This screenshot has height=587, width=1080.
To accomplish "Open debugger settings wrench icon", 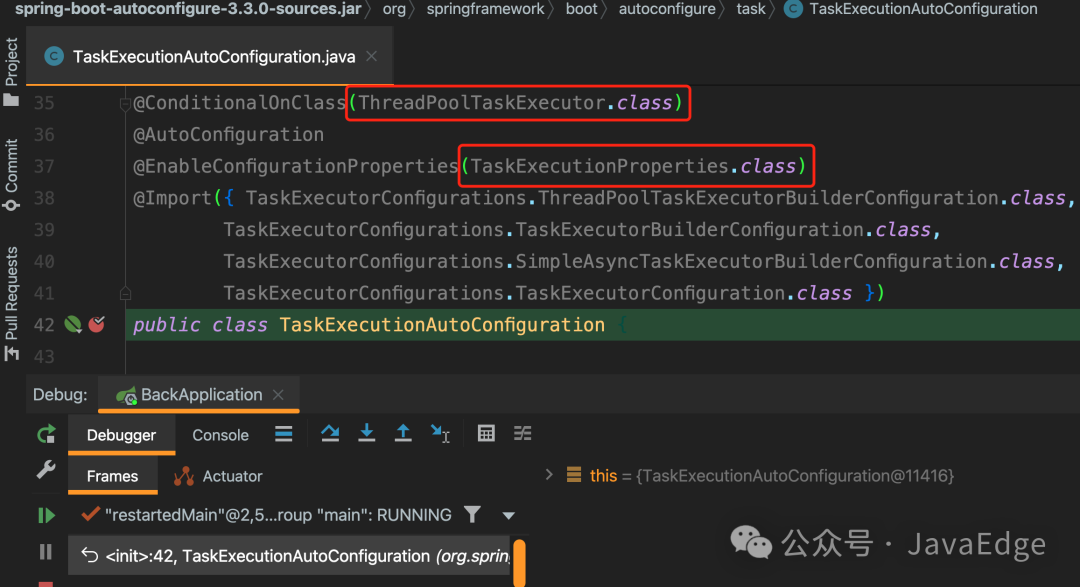I will 45,470.
